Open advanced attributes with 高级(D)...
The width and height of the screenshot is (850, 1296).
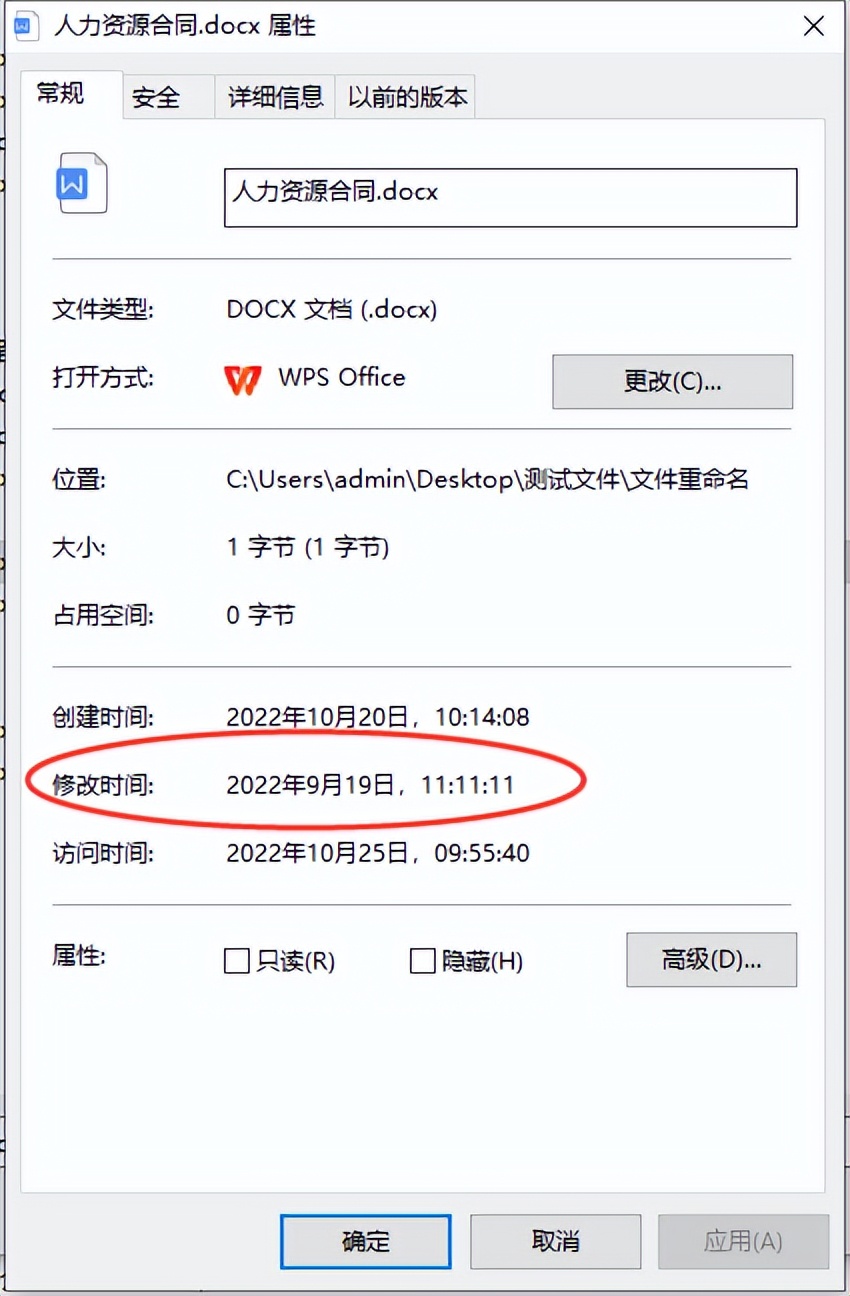click(x=711, y=960)
